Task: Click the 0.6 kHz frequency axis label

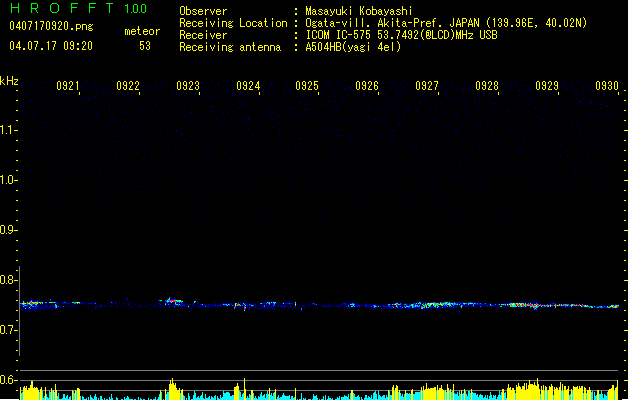Action: [7, 380]
